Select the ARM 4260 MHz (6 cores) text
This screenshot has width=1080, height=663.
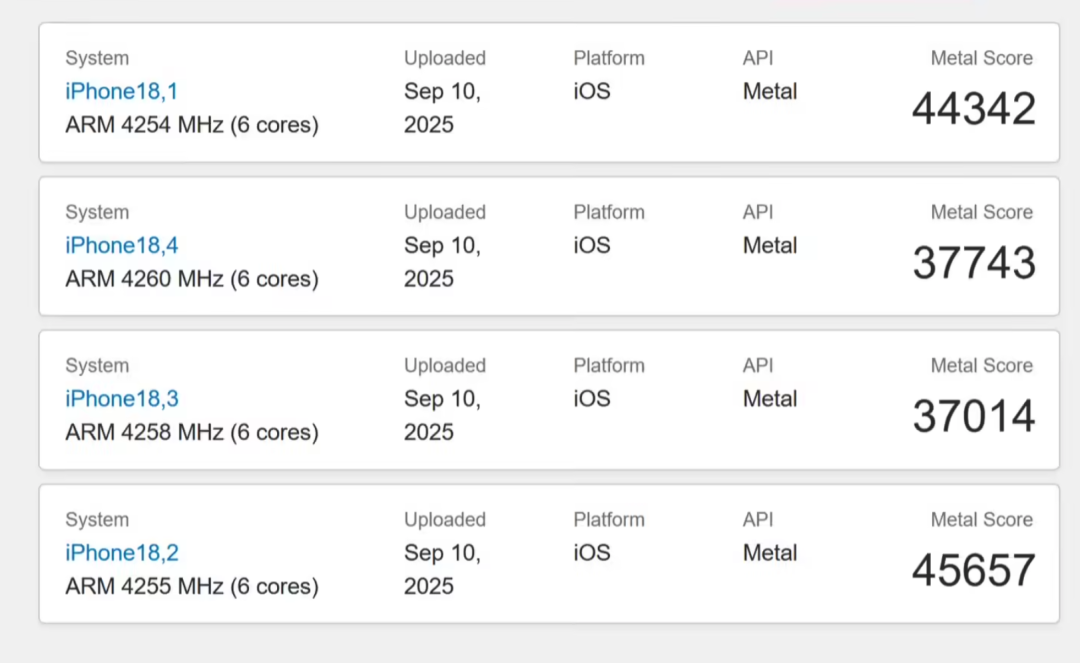191,279
